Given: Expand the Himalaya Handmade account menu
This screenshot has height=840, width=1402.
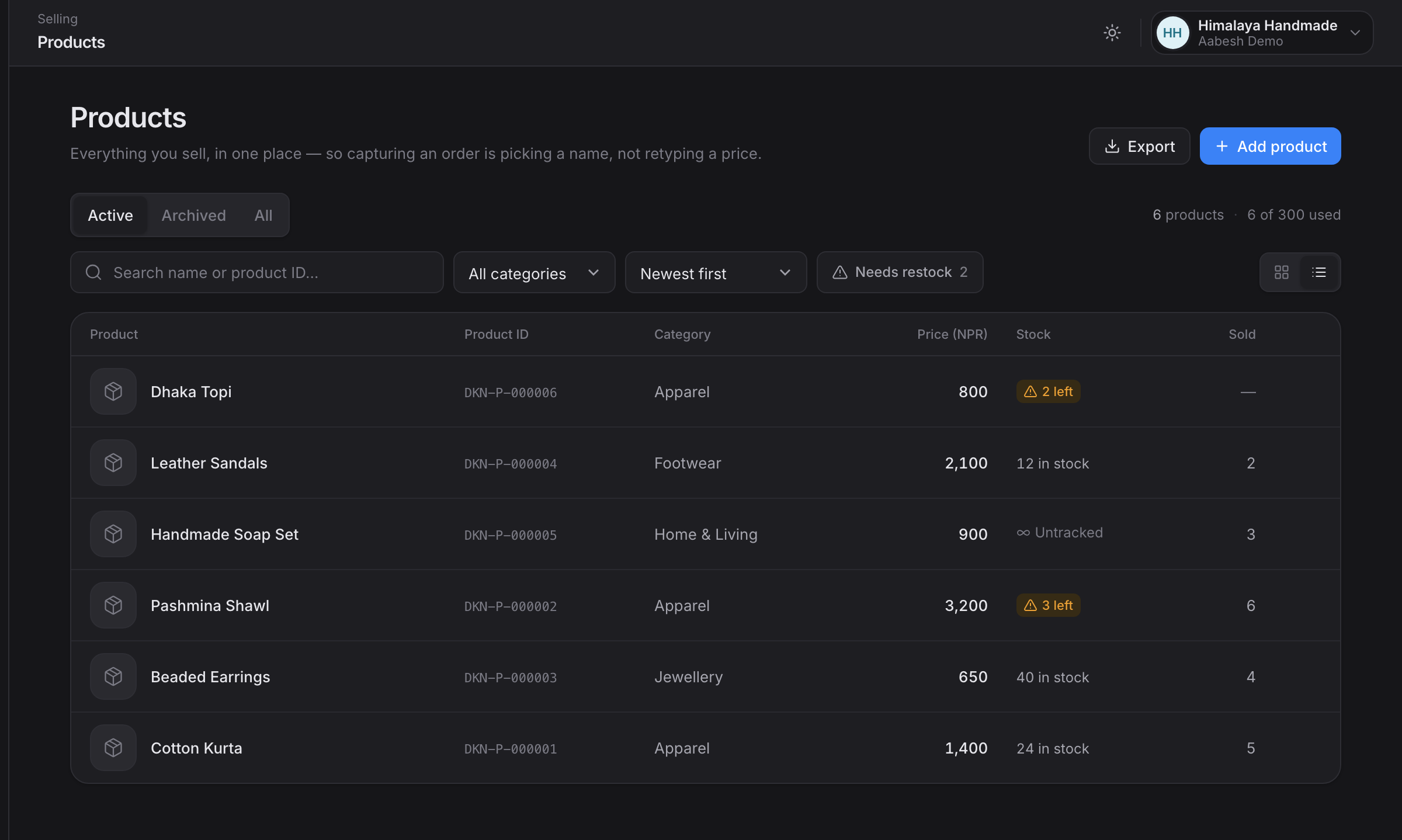Looking at the screenshot, I should 1262,33.
